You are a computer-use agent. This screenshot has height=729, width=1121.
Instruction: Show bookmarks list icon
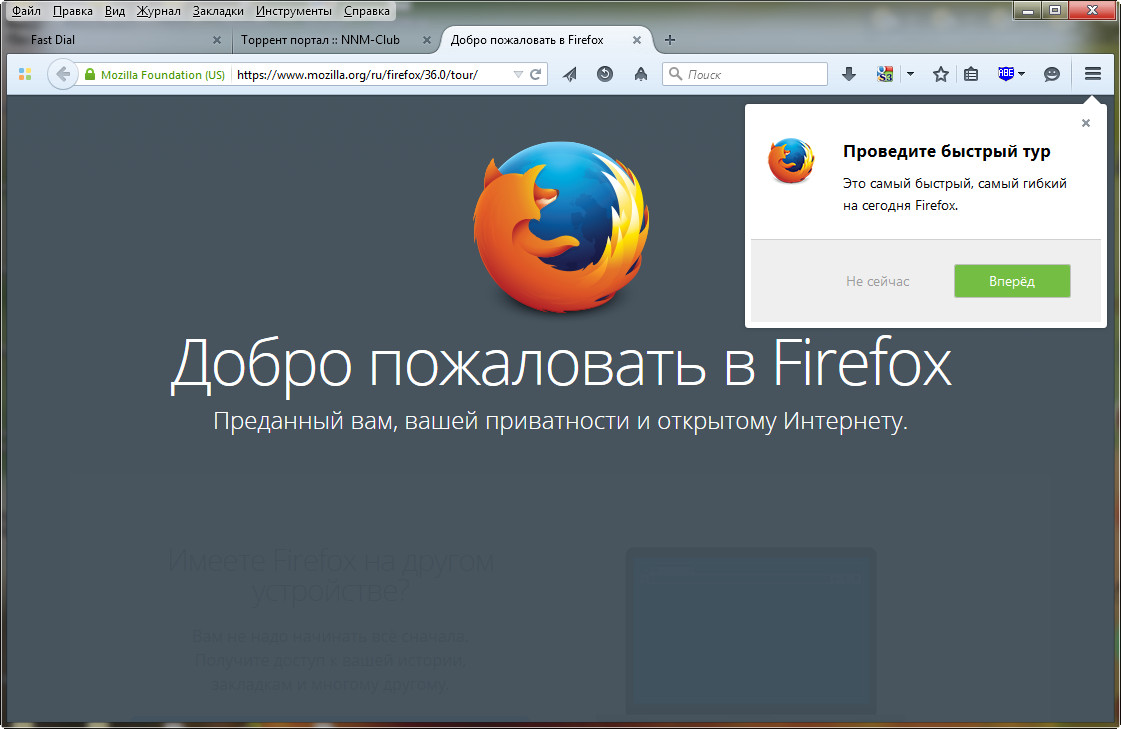click(971, 74)
